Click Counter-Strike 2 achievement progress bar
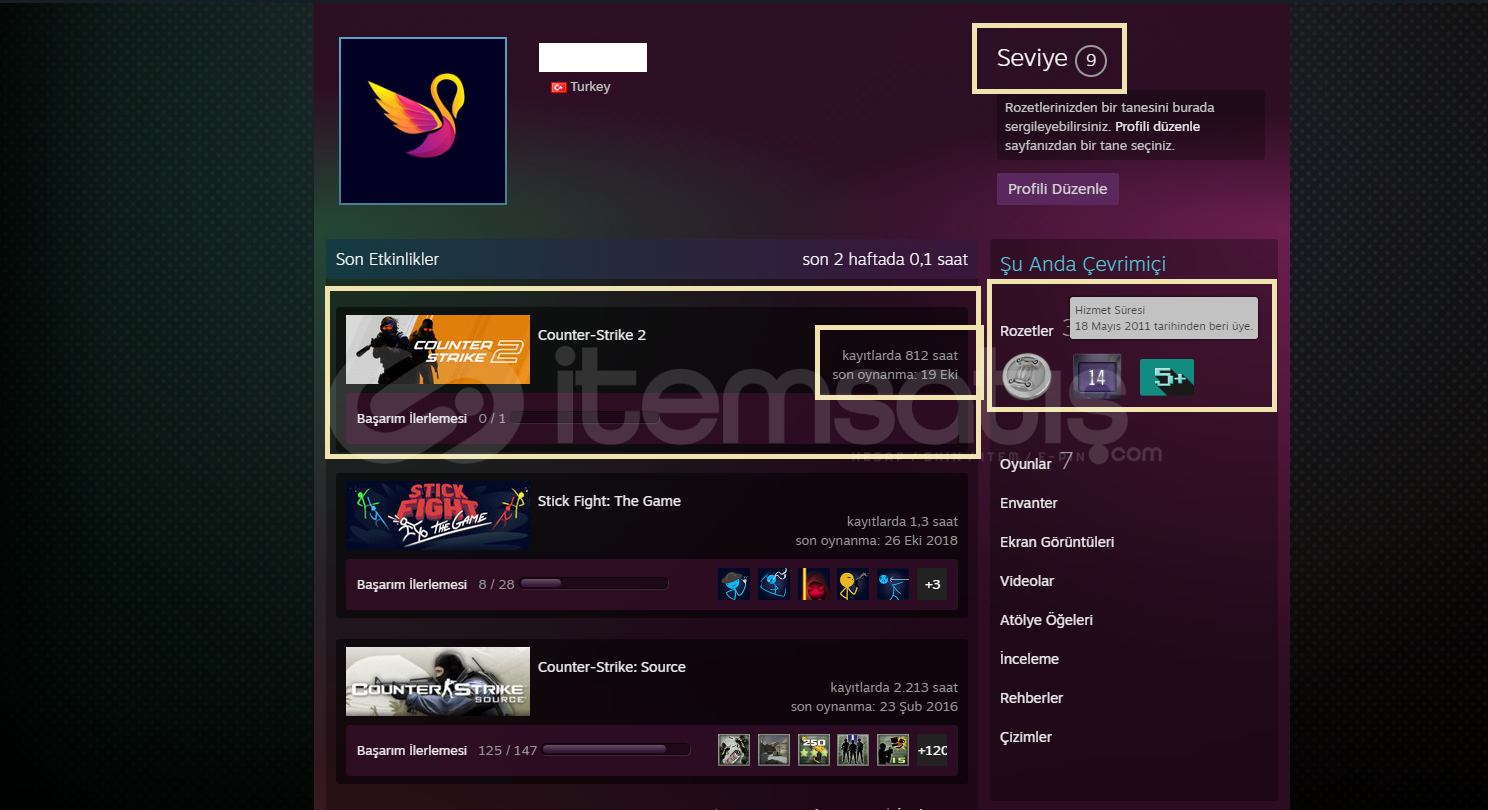Image resolution: width=1488 pixels, height=810 pixels. tap(585, 418)
